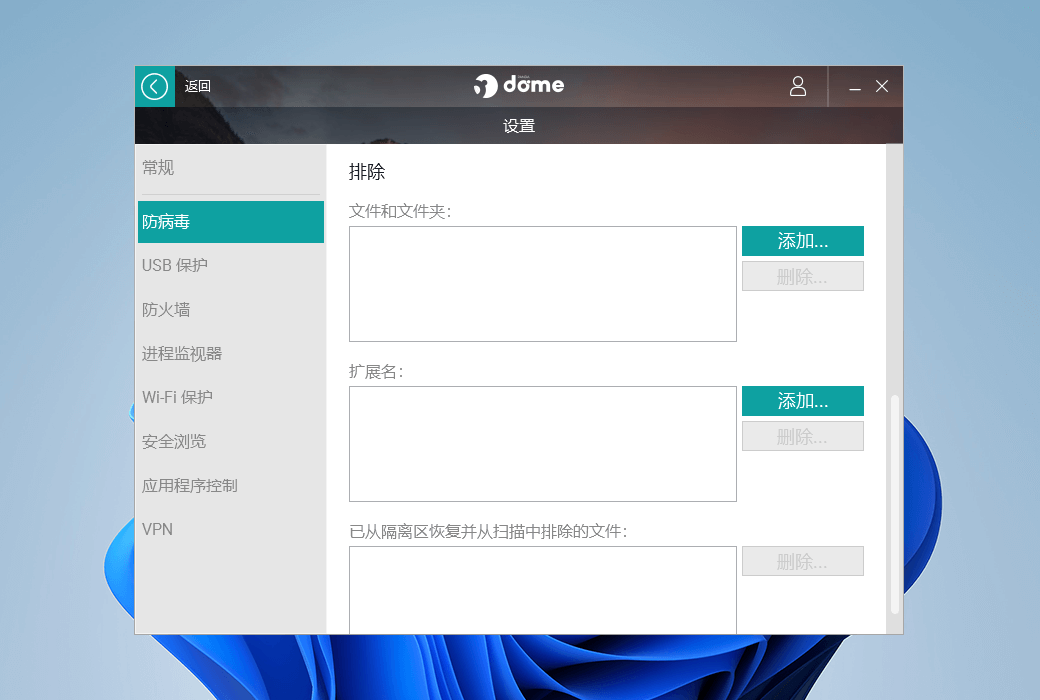
Task: Open Wi-Fi 保护 settings
Action: pos(177,398)
